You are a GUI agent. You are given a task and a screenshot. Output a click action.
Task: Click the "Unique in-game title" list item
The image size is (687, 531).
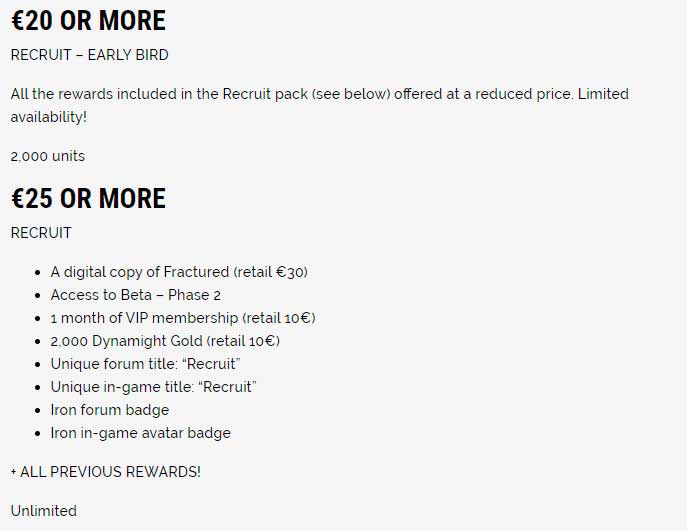tap(153, 387)
